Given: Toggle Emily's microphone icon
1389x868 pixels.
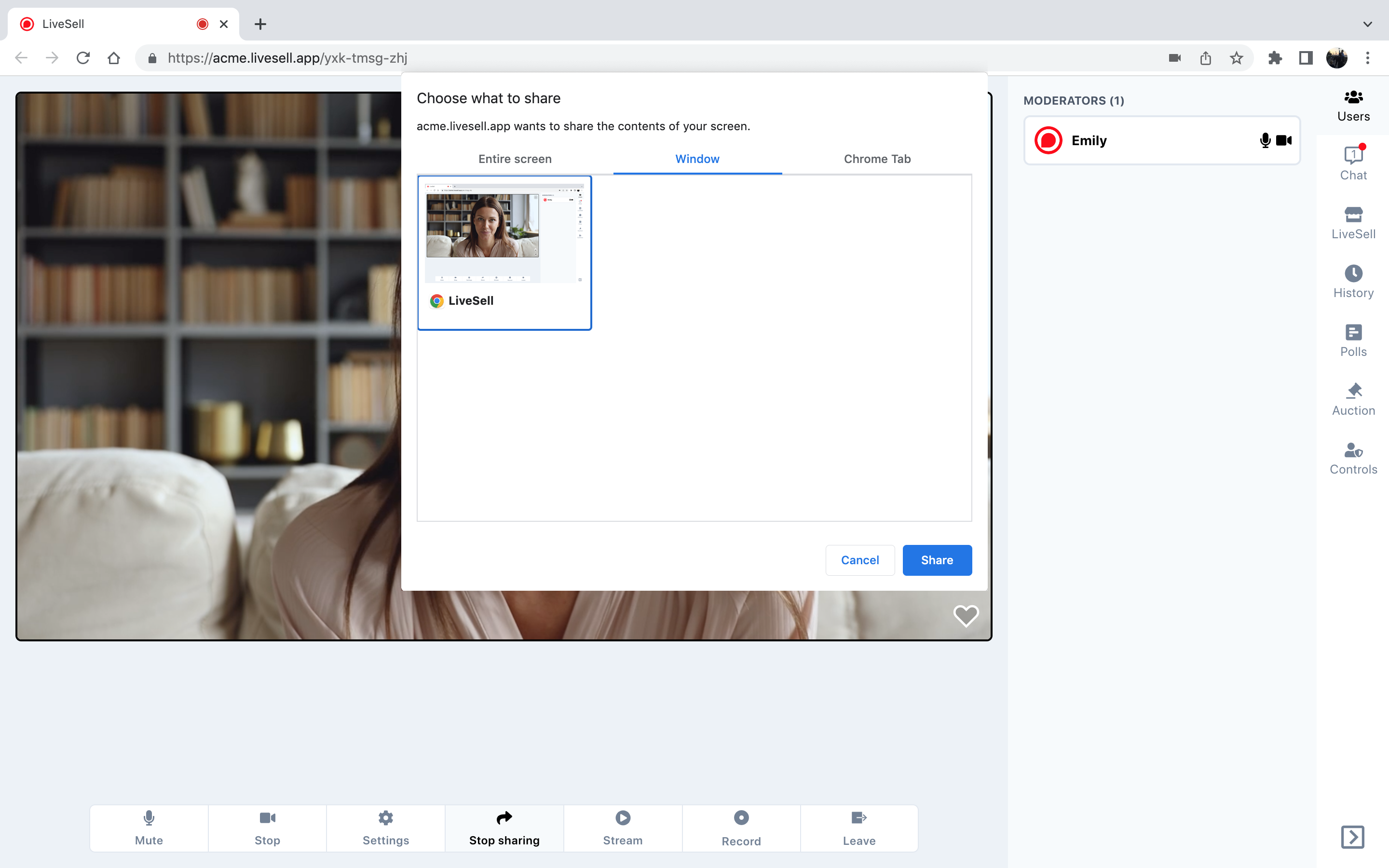Looking at the screenshot, I should [x=1265, y=141].
